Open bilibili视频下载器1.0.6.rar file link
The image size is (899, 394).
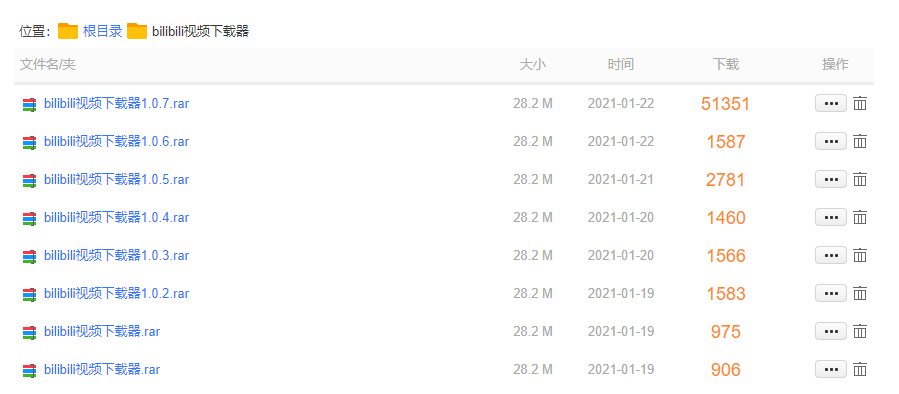point(116,142)
